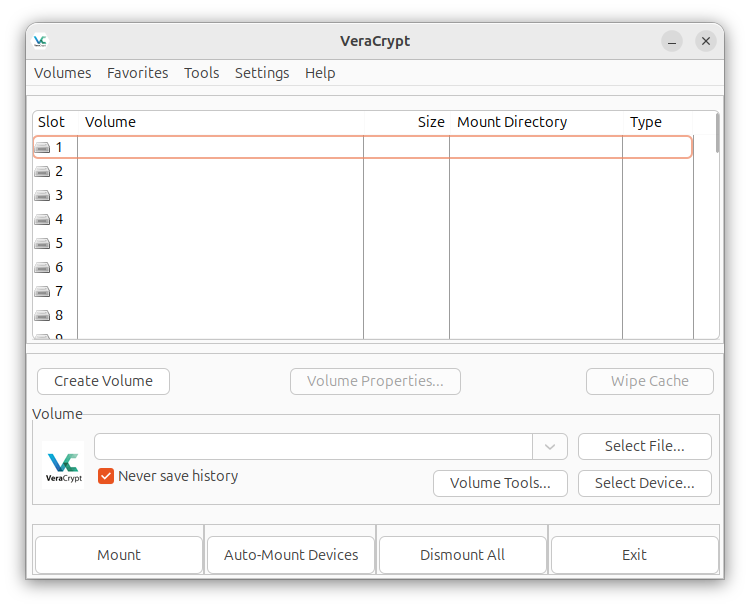
Task: Select the drive icon for slot 4
Action: (42, 220)
